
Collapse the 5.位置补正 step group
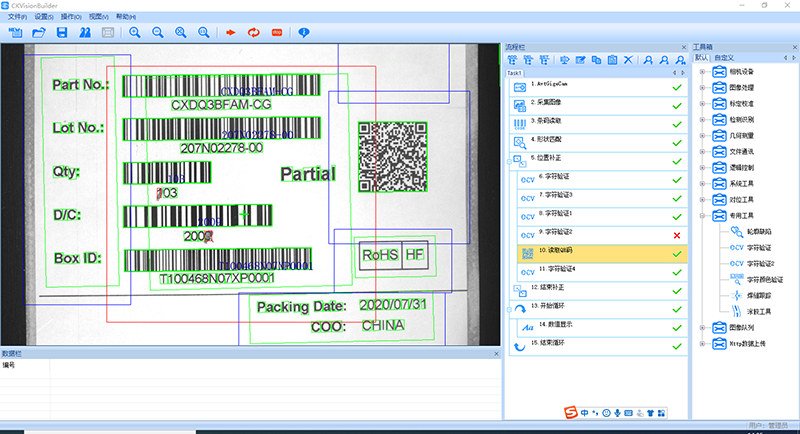(x=509, y=160)
